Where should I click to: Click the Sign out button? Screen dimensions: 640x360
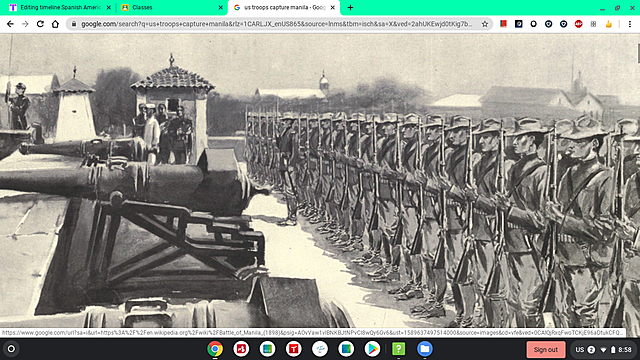[x=546, y=349]
